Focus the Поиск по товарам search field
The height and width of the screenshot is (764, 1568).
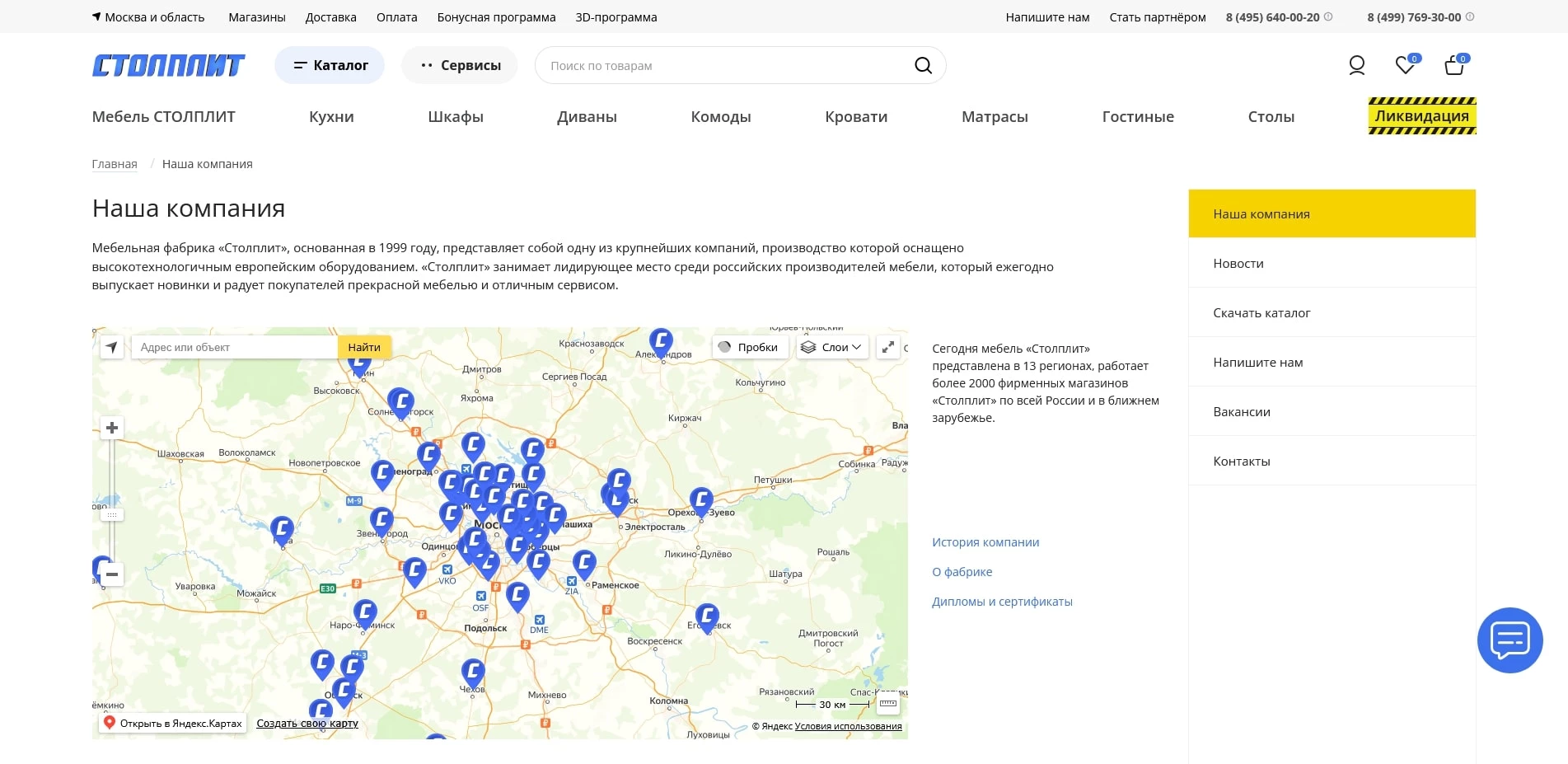(x=725, y=66)
